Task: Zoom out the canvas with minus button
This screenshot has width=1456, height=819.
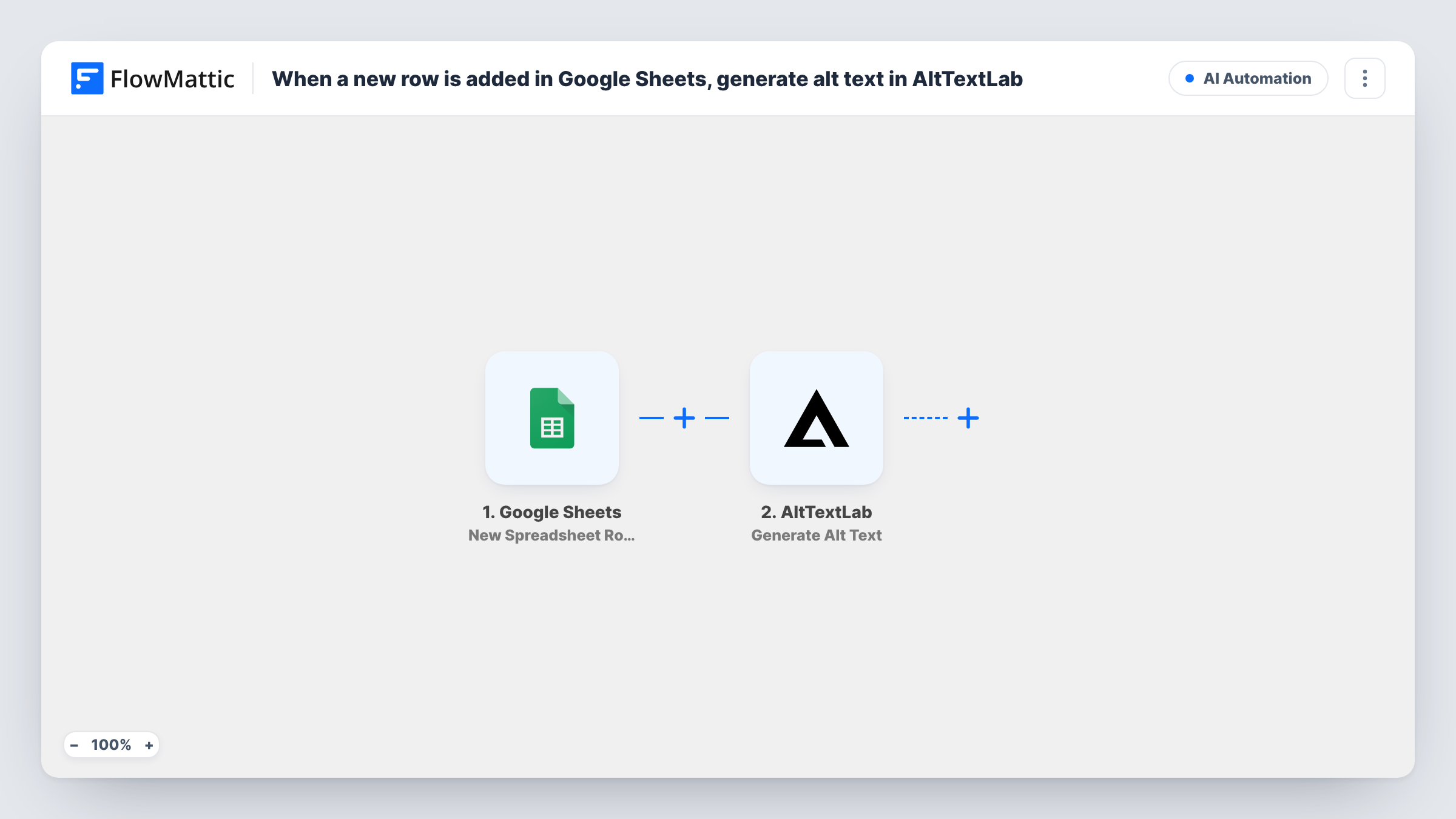Action: point(74,745)
